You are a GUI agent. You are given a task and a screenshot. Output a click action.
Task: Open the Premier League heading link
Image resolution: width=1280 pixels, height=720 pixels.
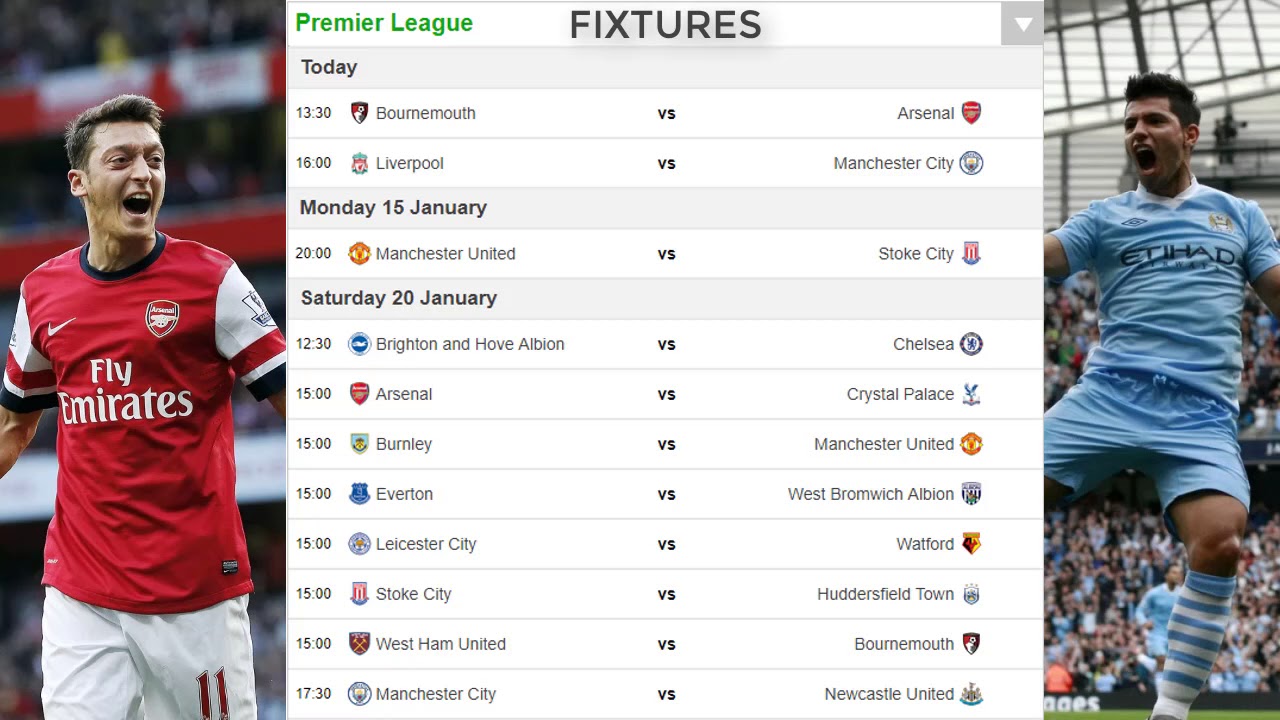(x=384, y=23)
